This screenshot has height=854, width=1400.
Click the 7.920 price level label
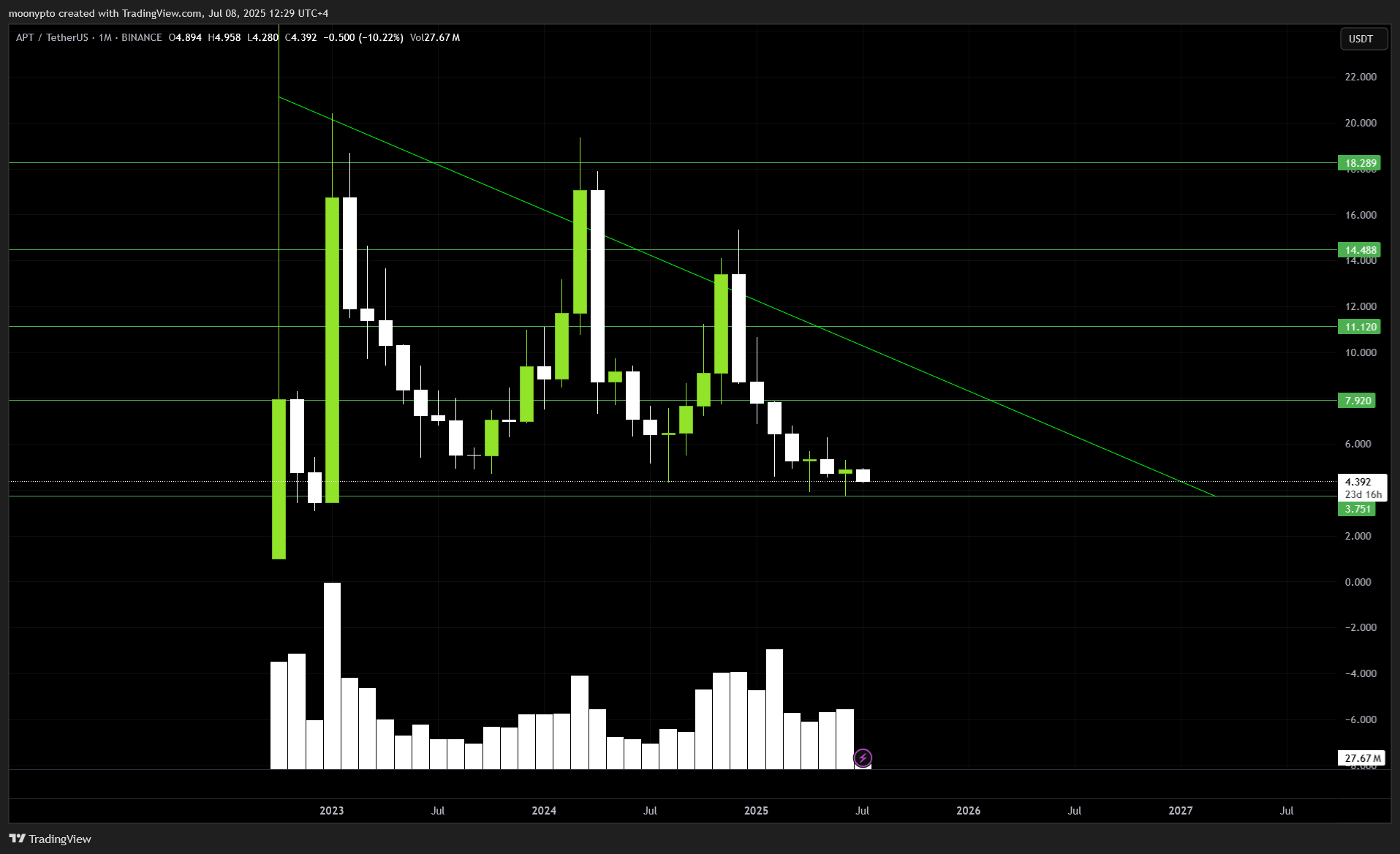coord(1357,401)
